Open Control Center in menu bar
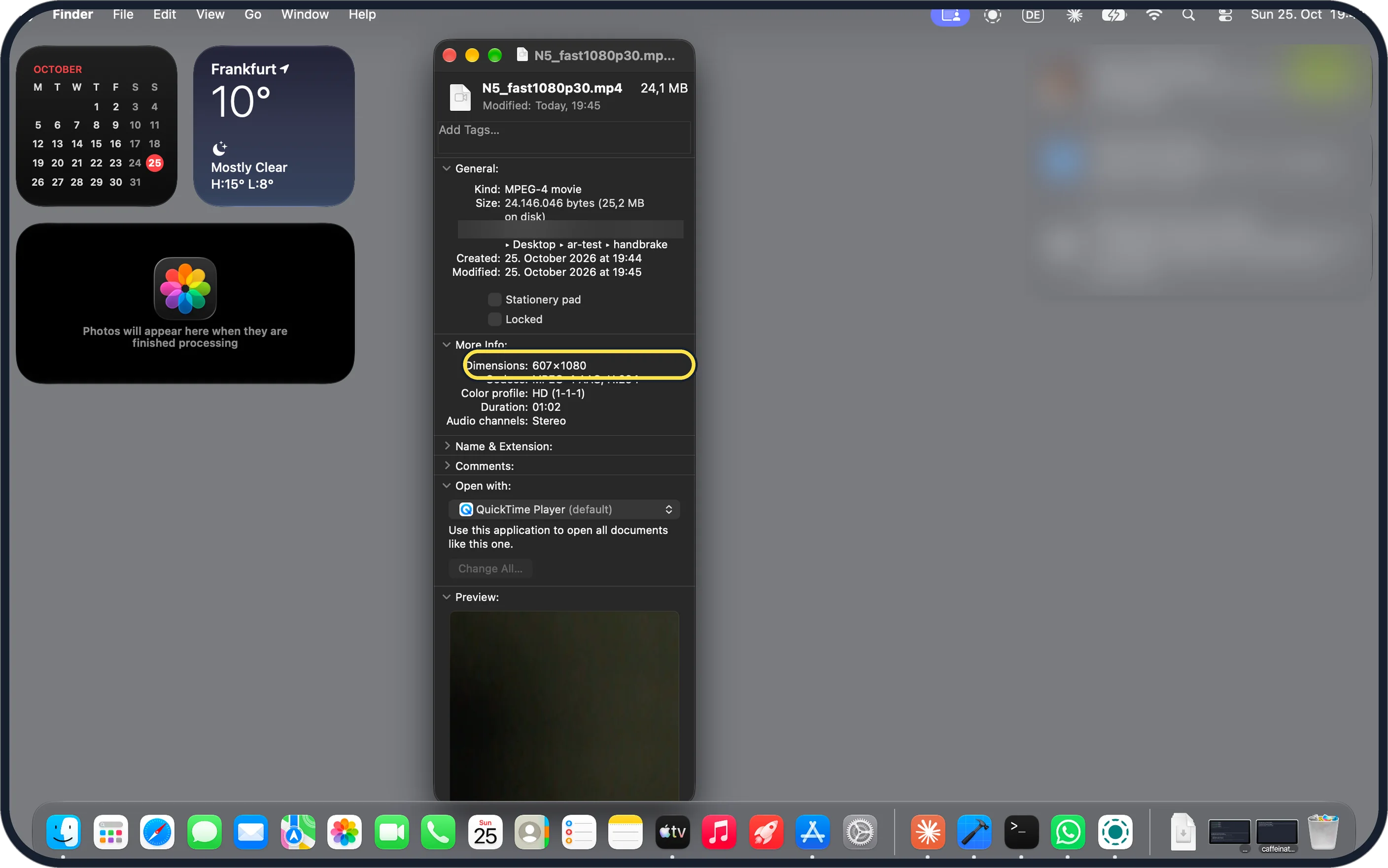 [1225, 15]
